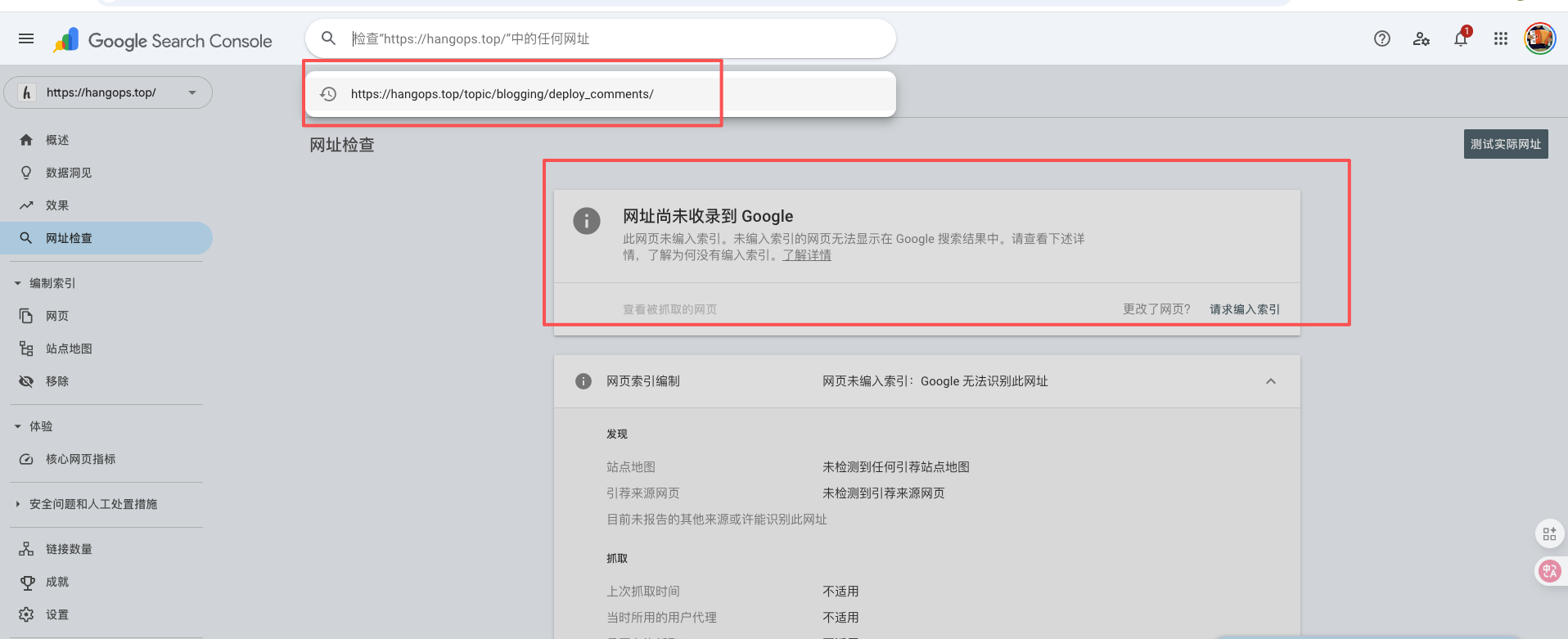This screenshot has height=639, width=1568.
Task: Open the account profile avatar
Action: tap(1540, 38)
